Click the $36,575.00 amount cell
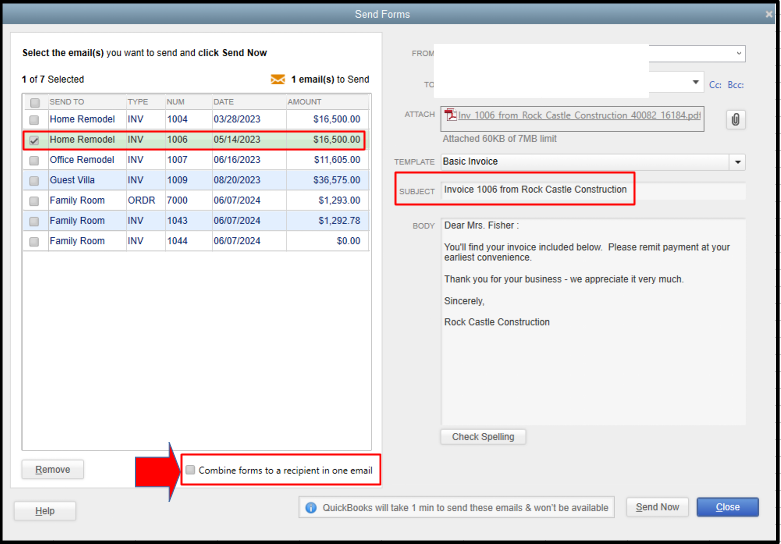The height and width of the screenshot is (544, 781). pos(327,180)
